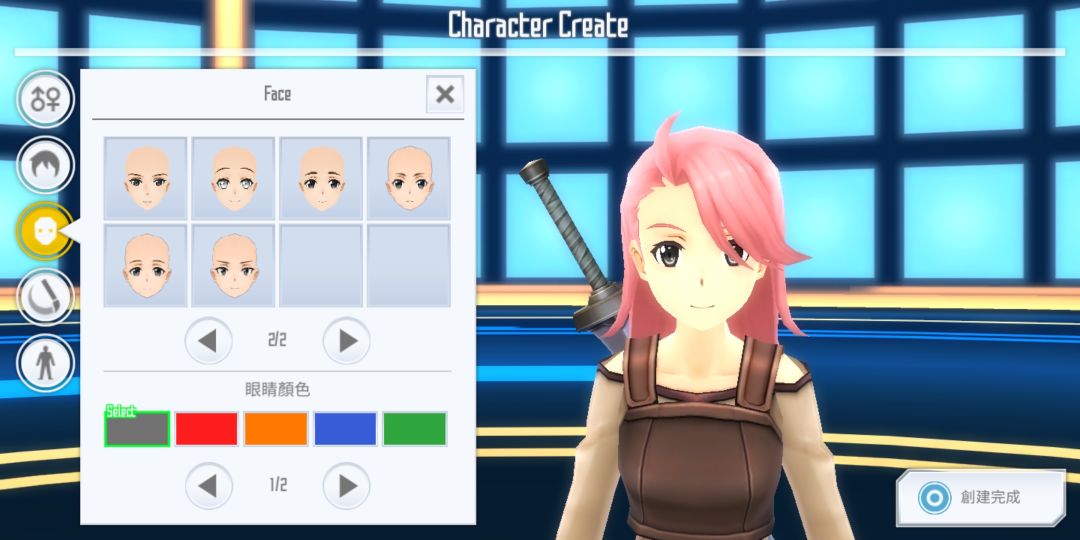Select red eye color swatch
Image resolution: width=1080 pixels, height=540 pixels.
coord(207,429)
